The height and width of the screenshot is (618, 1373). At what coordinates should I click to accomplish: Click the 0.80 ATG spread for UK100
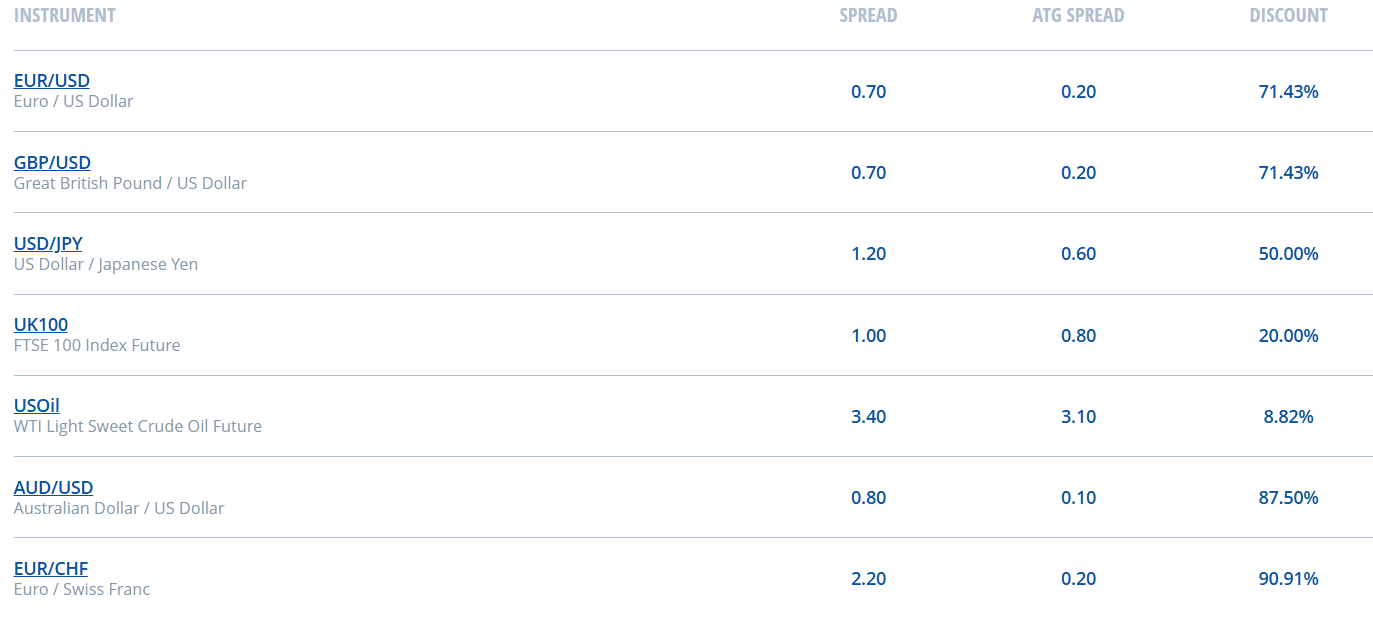point(1078,336)
